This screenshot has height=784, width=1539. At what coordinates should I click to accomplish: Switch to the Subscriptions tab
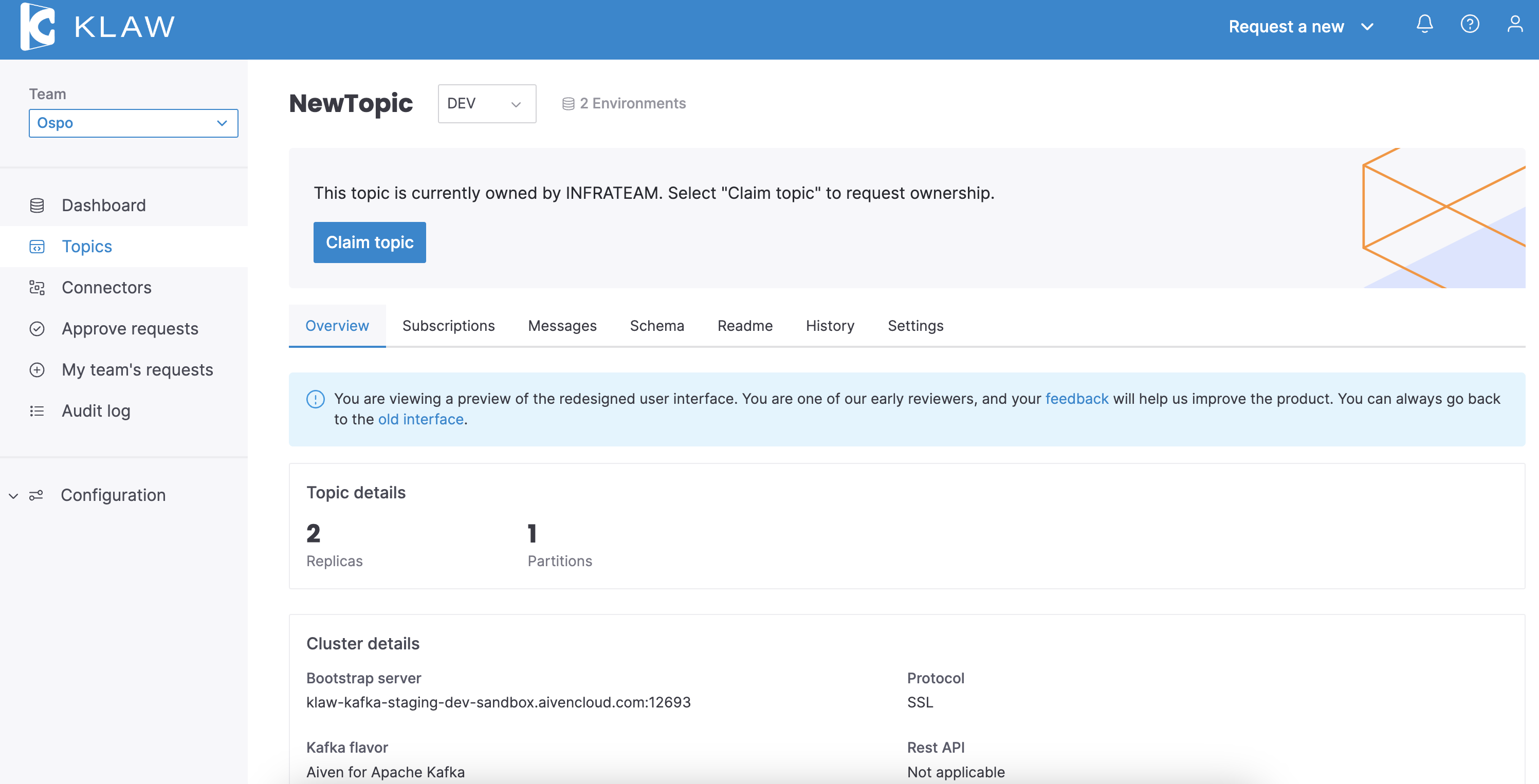click(448, 326)
